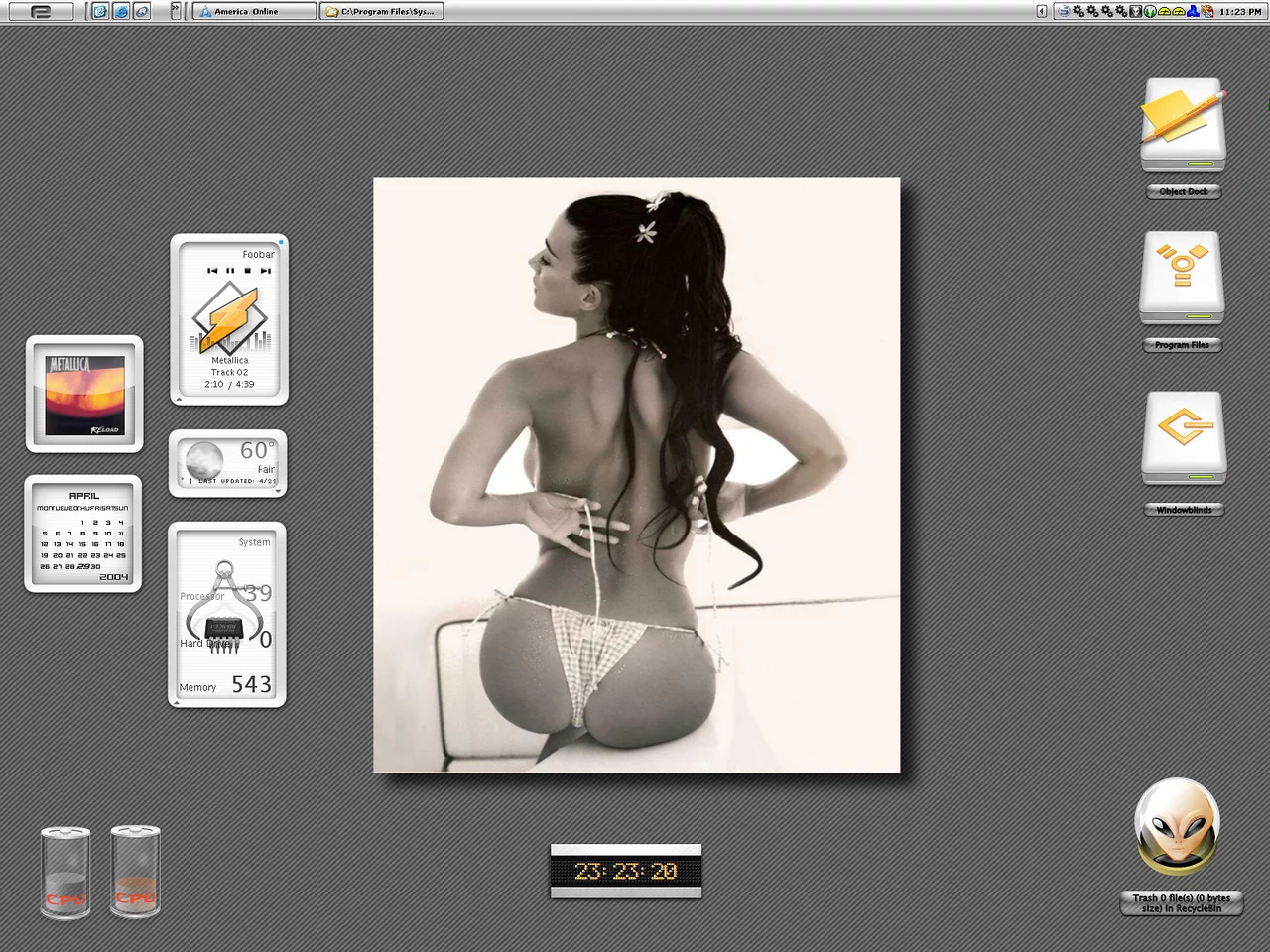Click the weather moon icon

(x=204, y=460)
